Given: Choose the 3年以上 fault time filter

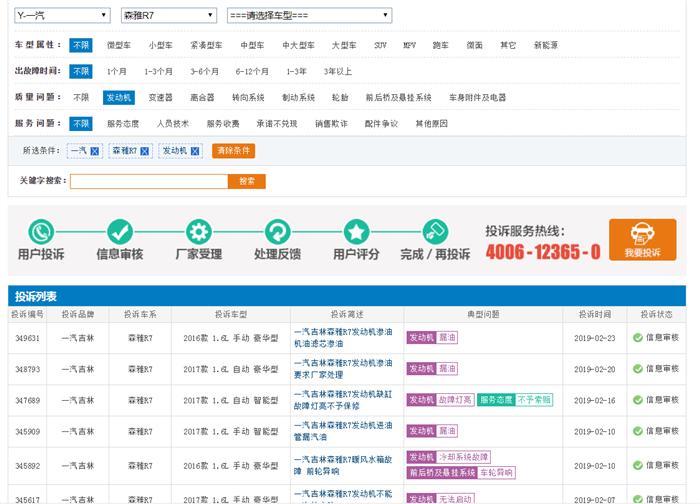Looking at the screenshot, I should pos(338,71).
